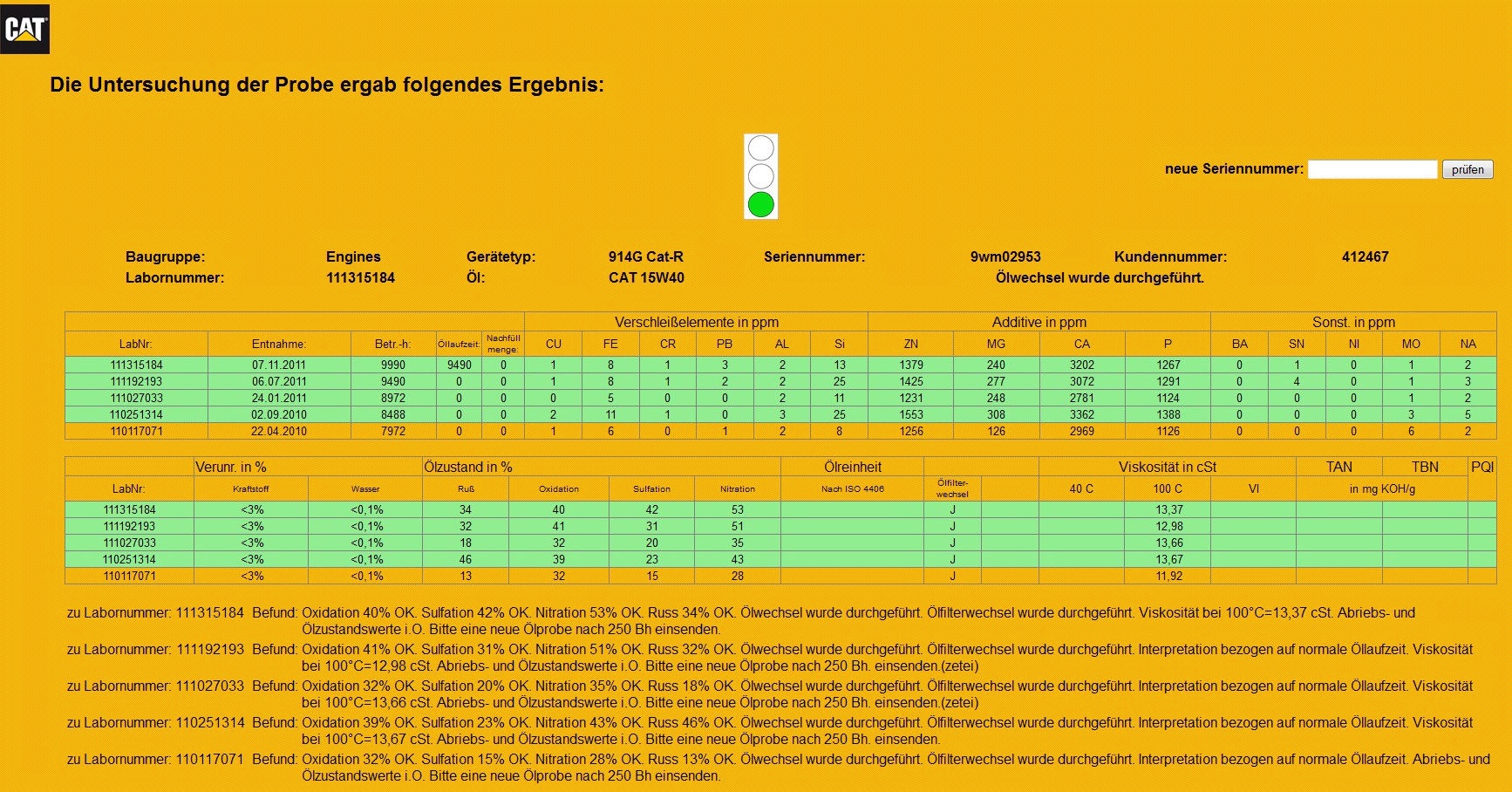Click the 'Viskosität in cSt' header
This screenshot has height=792, width=1512.
(1168, 467)
